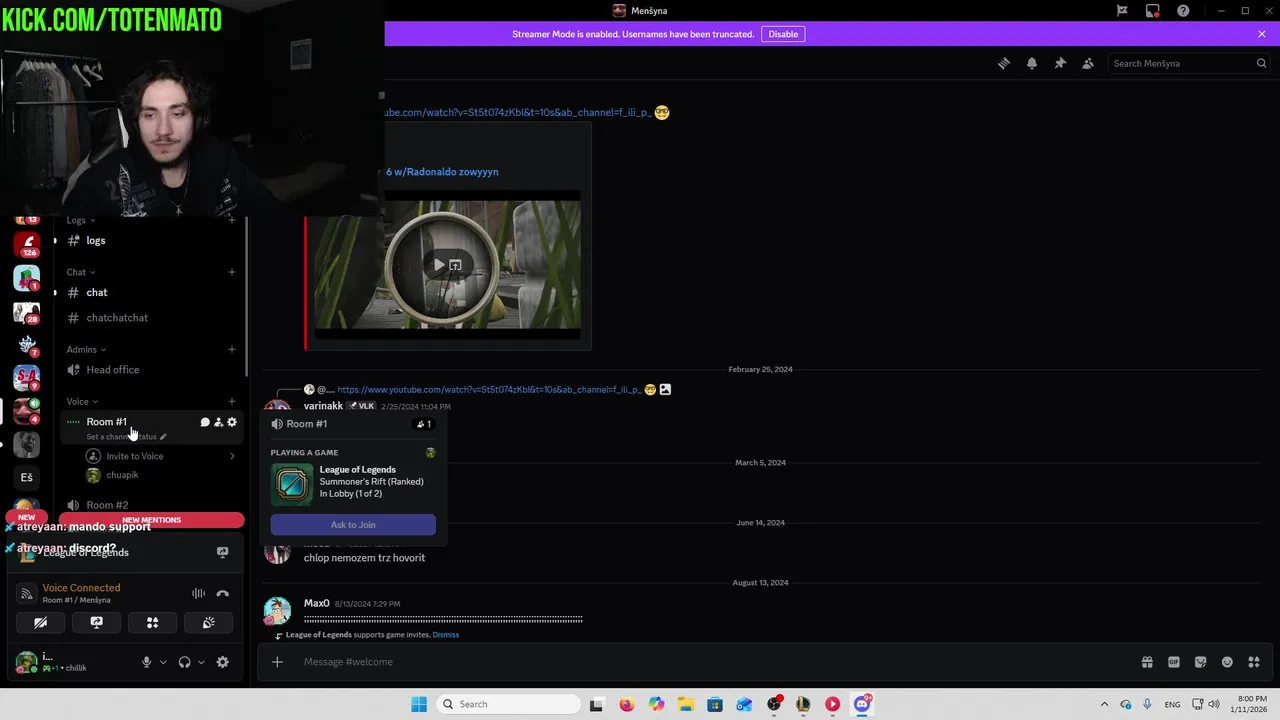Add a channel to Chat category

click(232, 272)
